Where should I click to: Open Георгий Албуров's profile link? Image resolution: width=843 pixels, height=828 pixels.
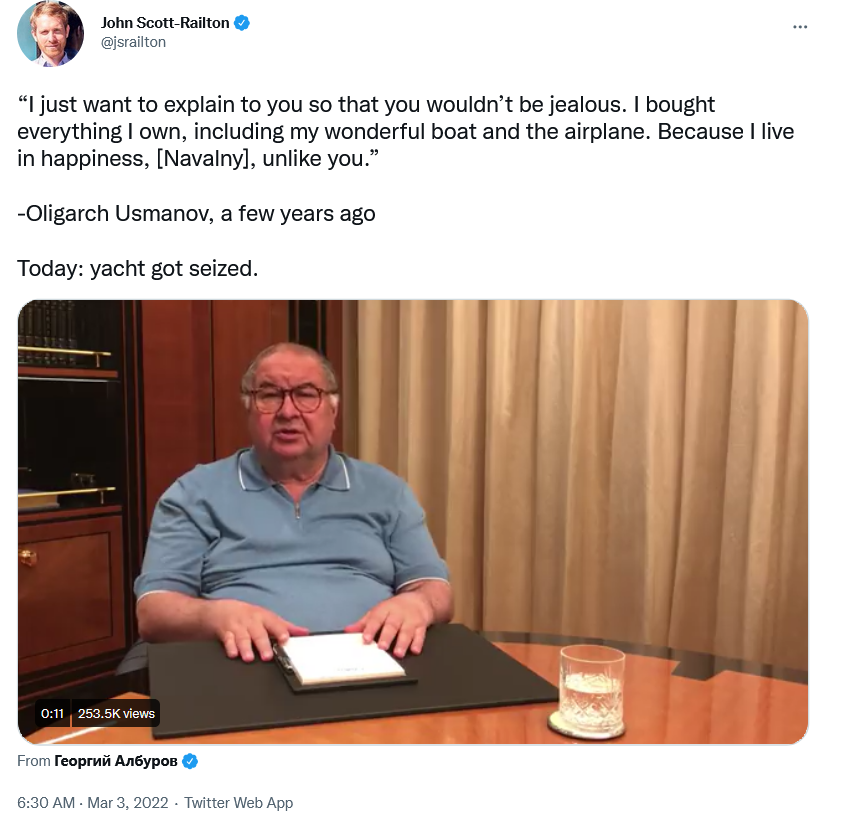point(116,761)
